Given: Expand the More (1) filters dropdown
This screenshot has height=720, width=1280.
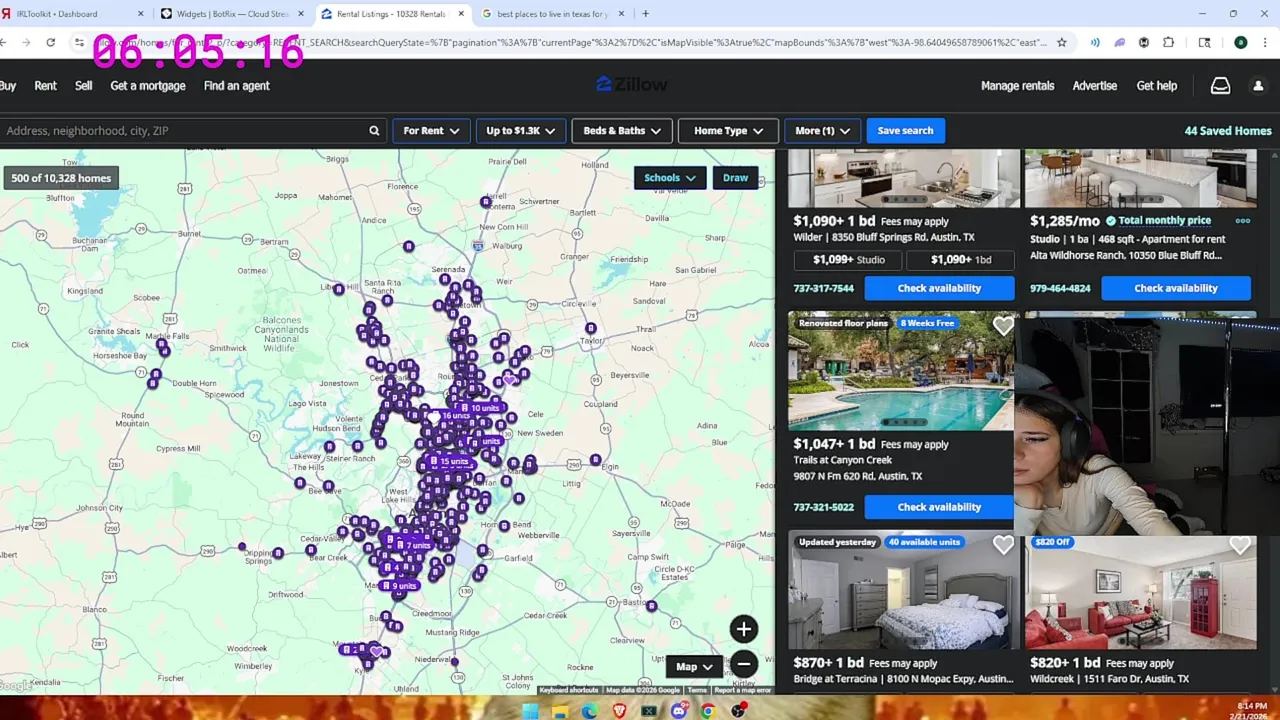Looking at the screenshot, I should [822, 131].
